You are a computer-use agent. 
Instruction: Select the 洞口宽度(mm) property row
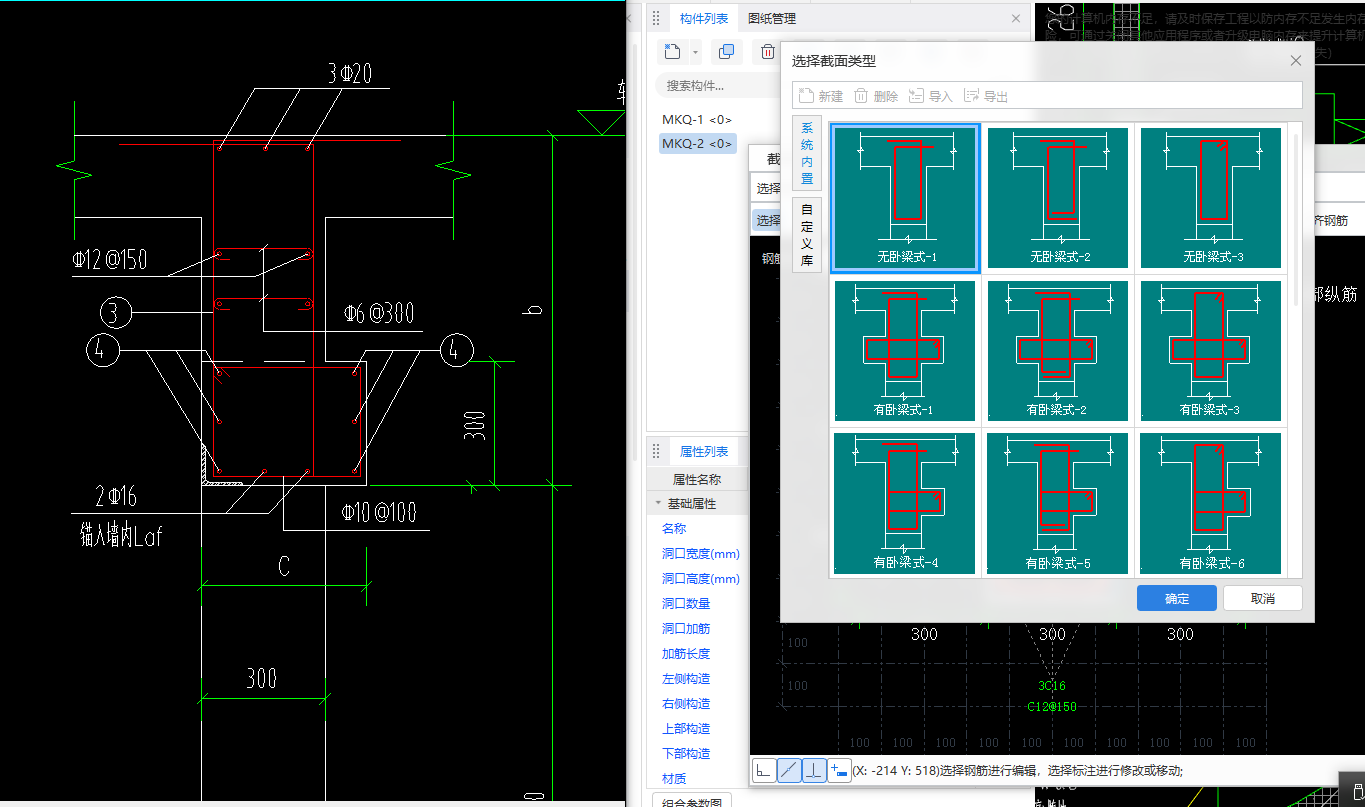[697, 553]
